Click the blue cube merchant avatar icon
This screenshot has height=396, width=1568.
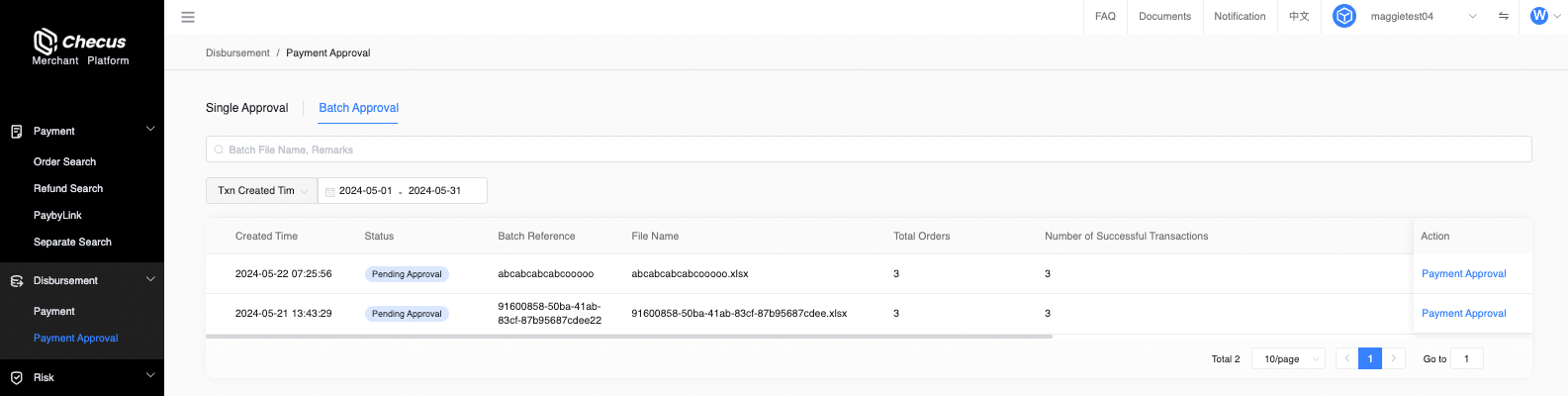[1343, 16]
